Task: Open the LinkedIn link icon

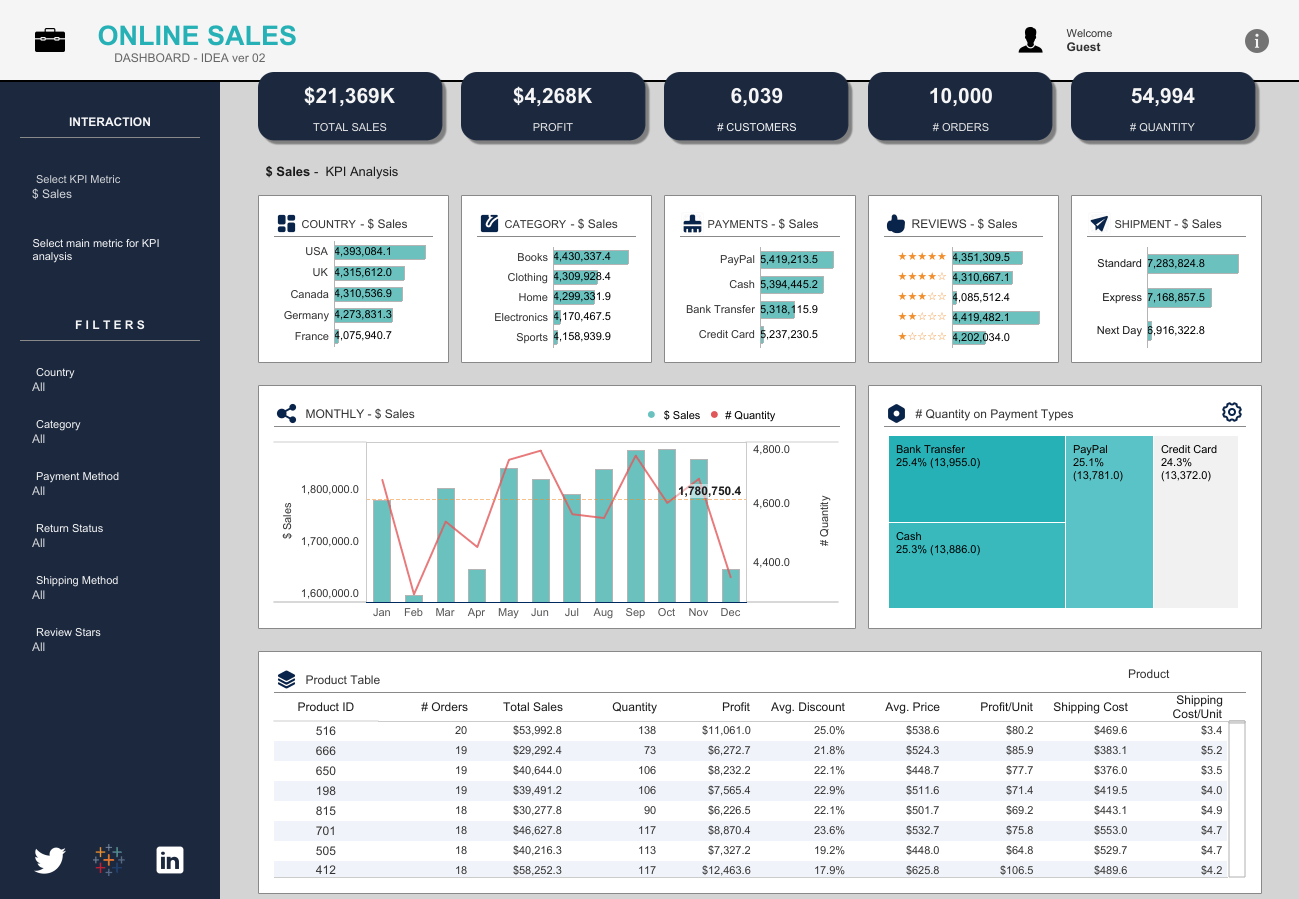Action: [170, 859]
